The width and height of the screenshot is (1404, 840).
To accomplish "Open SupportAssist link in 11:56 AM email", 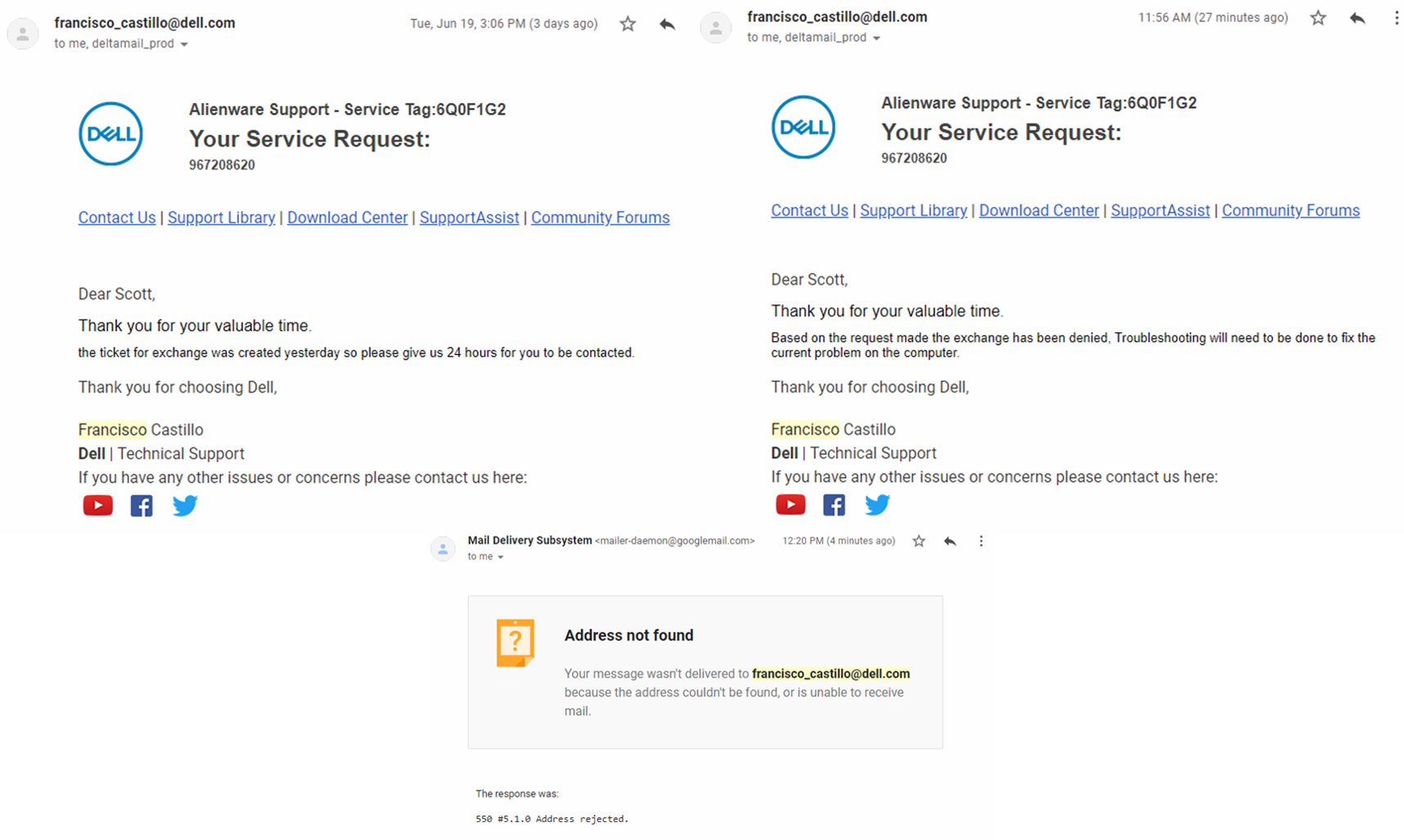I will (1160, 210).
